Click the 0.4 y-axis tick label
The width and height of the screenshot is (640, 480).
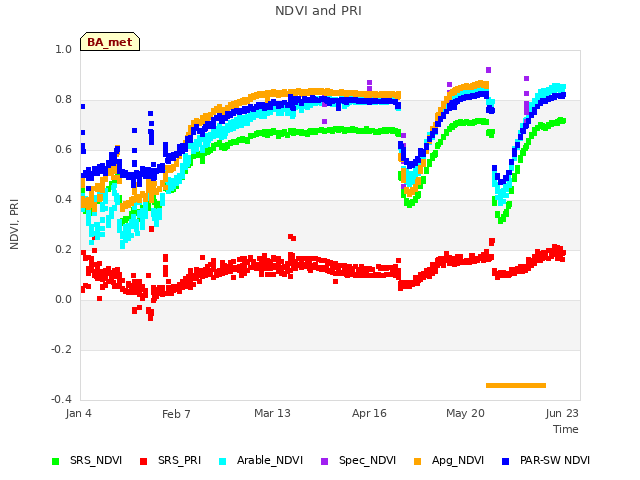[x=63, y=199]
